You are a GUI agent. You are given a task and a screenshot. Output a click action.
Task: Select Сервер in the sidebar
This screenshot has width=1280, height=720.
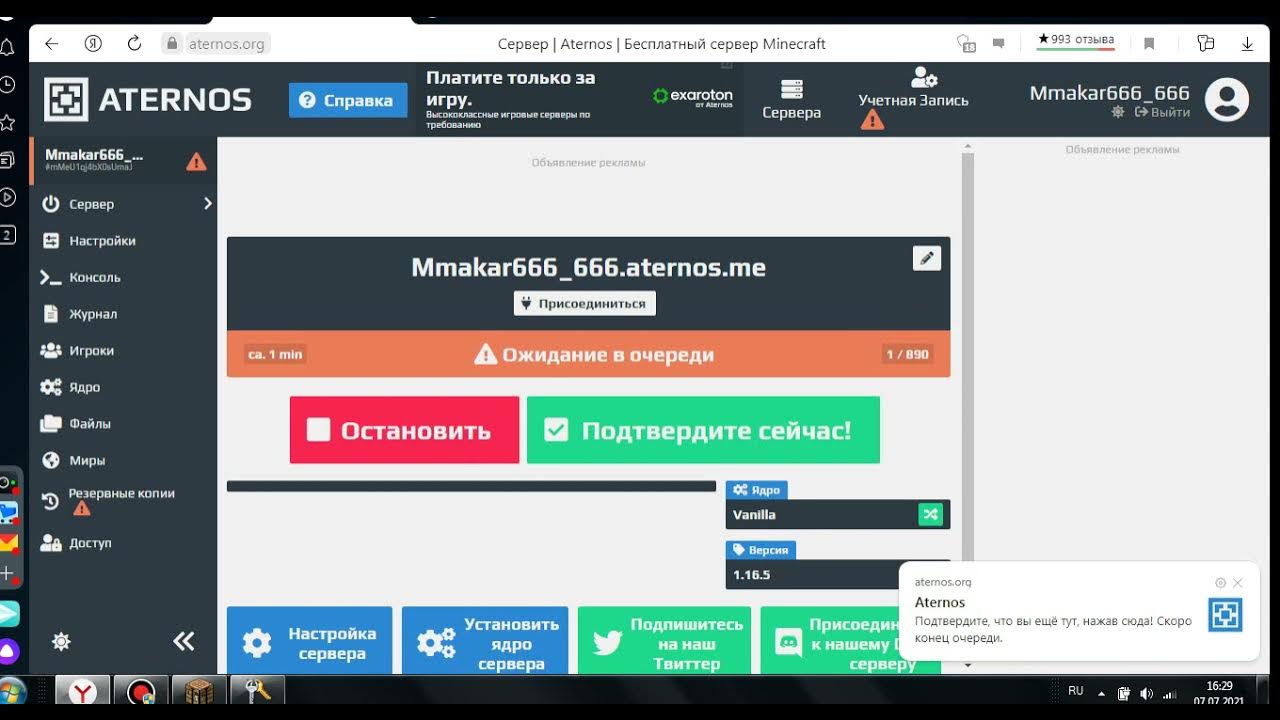(x=91, y=204)
